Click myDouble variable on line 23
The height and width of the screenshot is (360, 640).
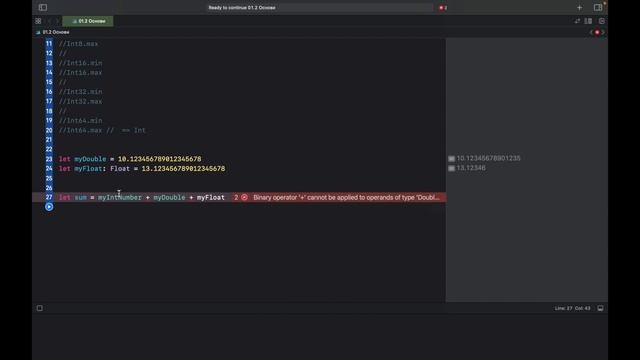90,159
